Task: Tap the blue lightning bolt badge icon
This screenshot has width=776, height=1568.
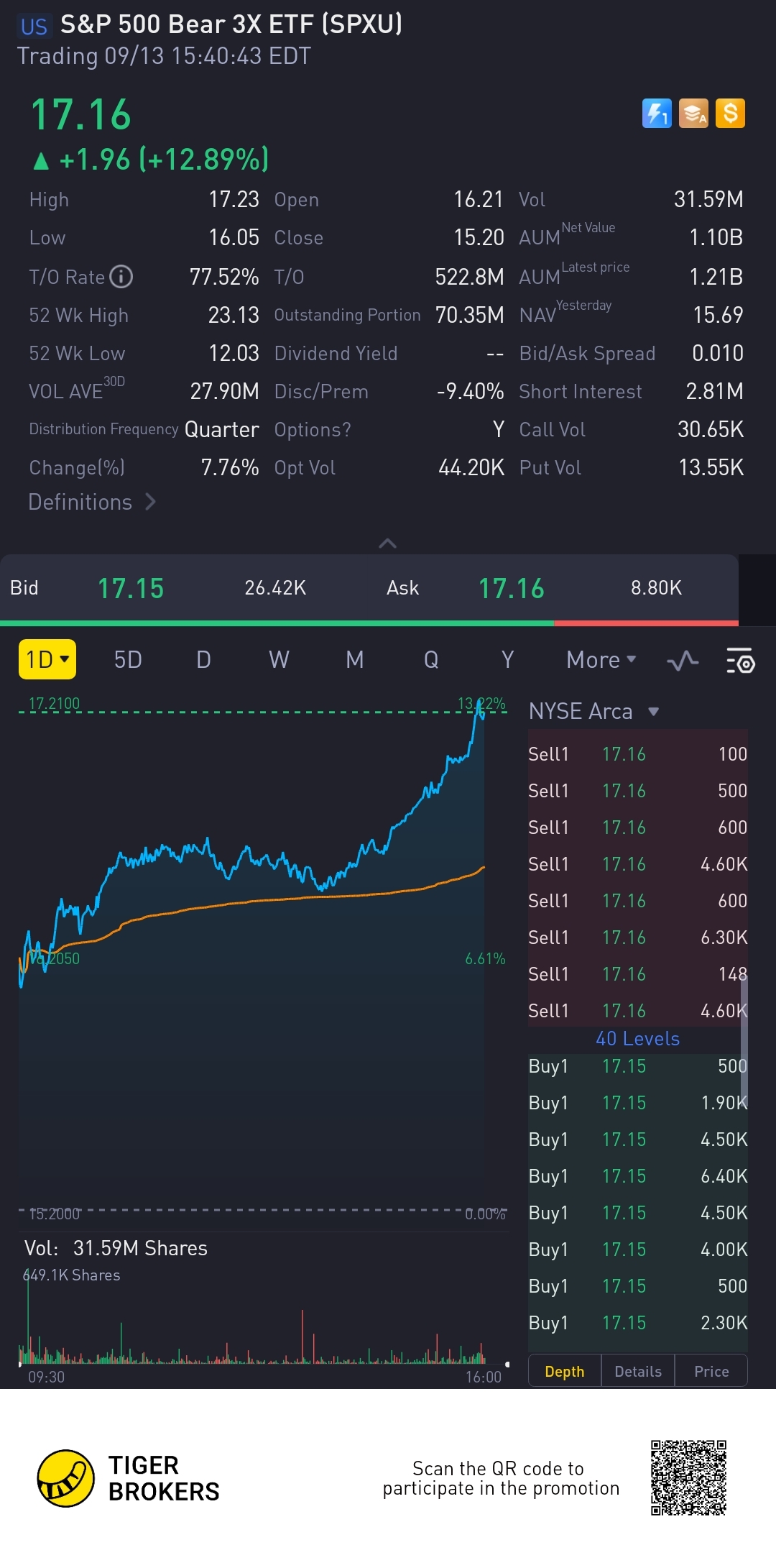Action: (657, 114)
